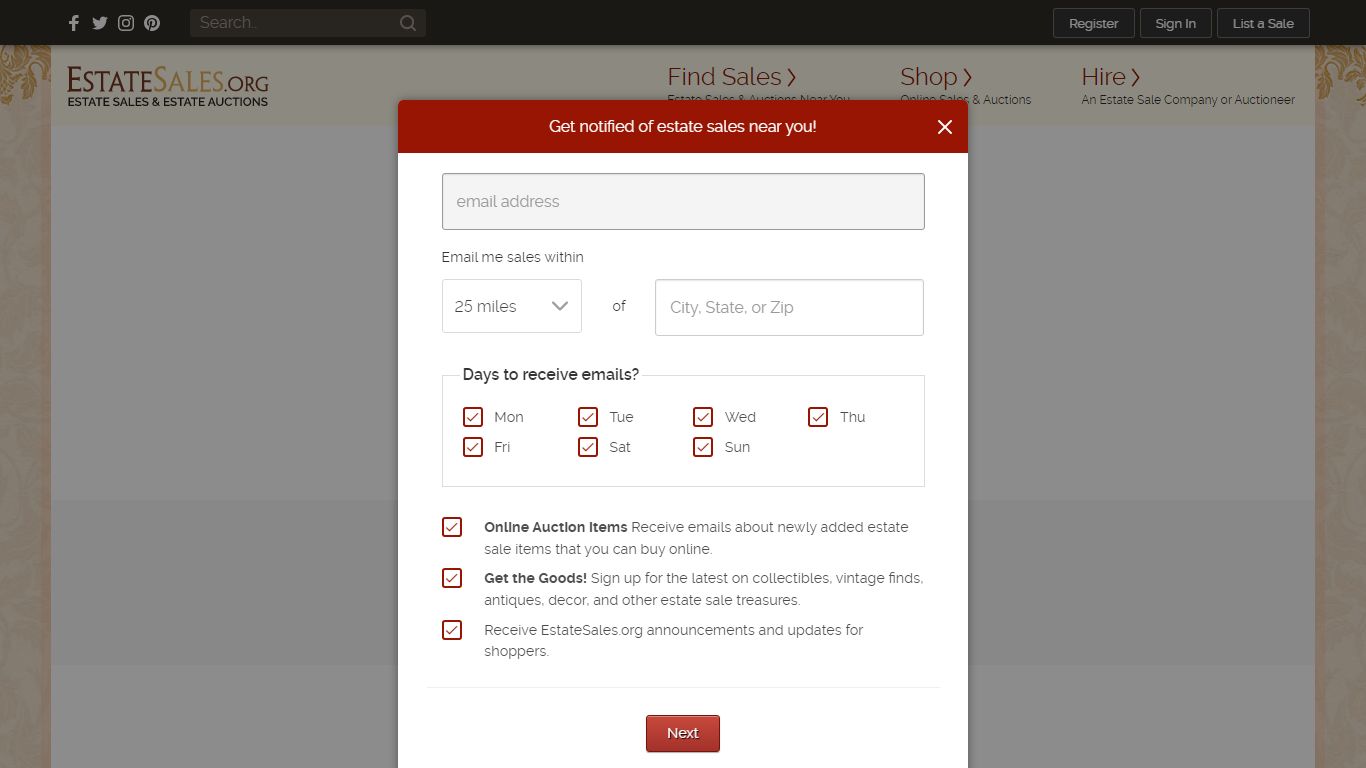This screenshot has height=768, width=1366.
Task: Toggle the Get the Goods checkbox
Action: 452,578
